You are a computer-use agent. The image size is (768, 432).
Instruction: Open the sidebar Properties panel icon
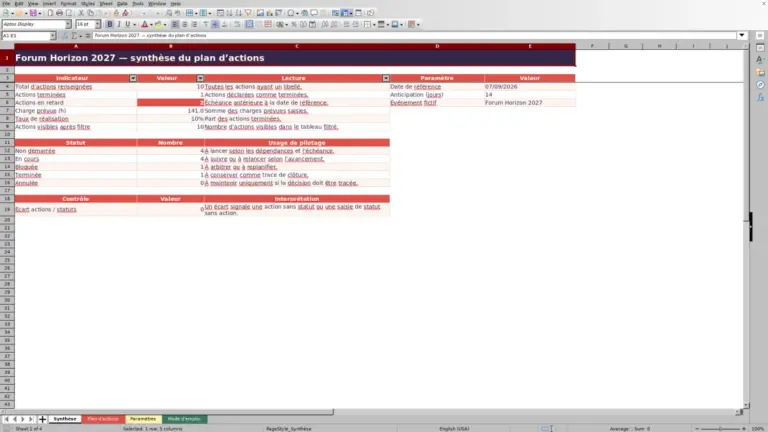coord(760,48)
